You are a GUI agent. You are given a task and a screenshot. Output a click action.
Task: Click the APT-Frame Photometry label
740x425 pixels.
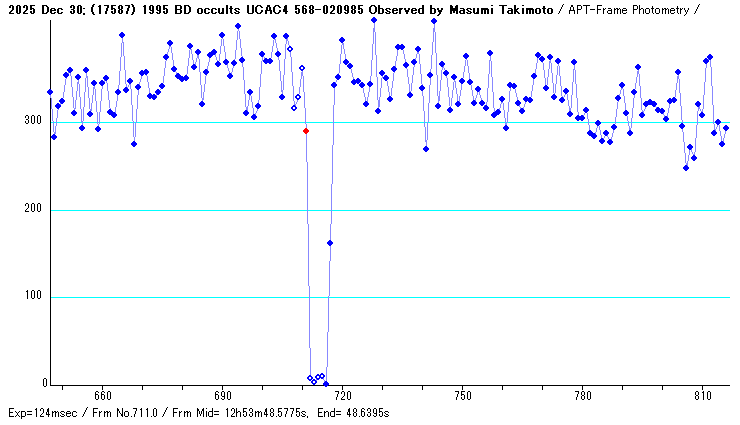[632, 10]
